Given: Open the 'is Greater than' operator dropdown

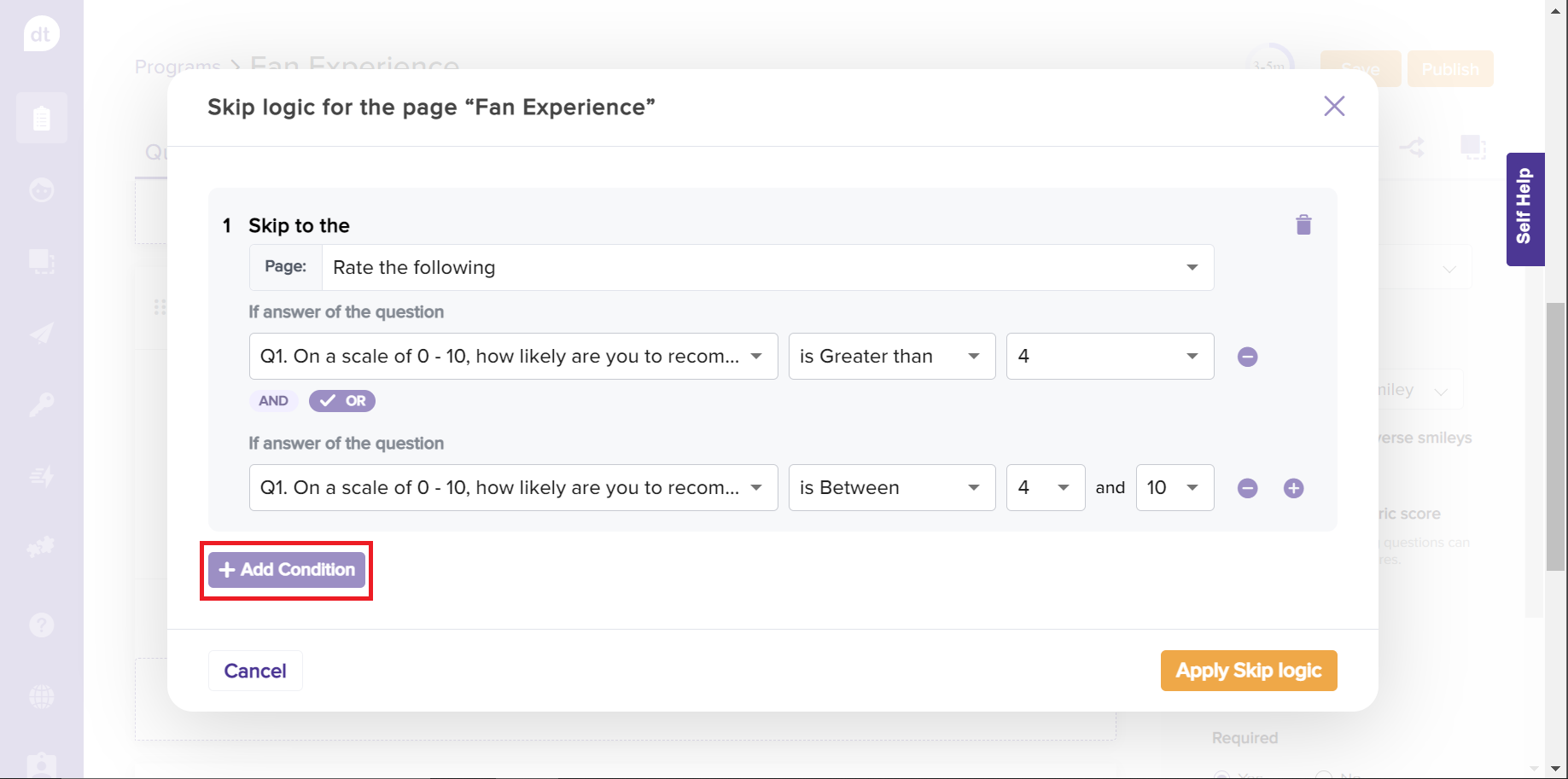Looking at the screenshot, I should [x=891, y=357].
